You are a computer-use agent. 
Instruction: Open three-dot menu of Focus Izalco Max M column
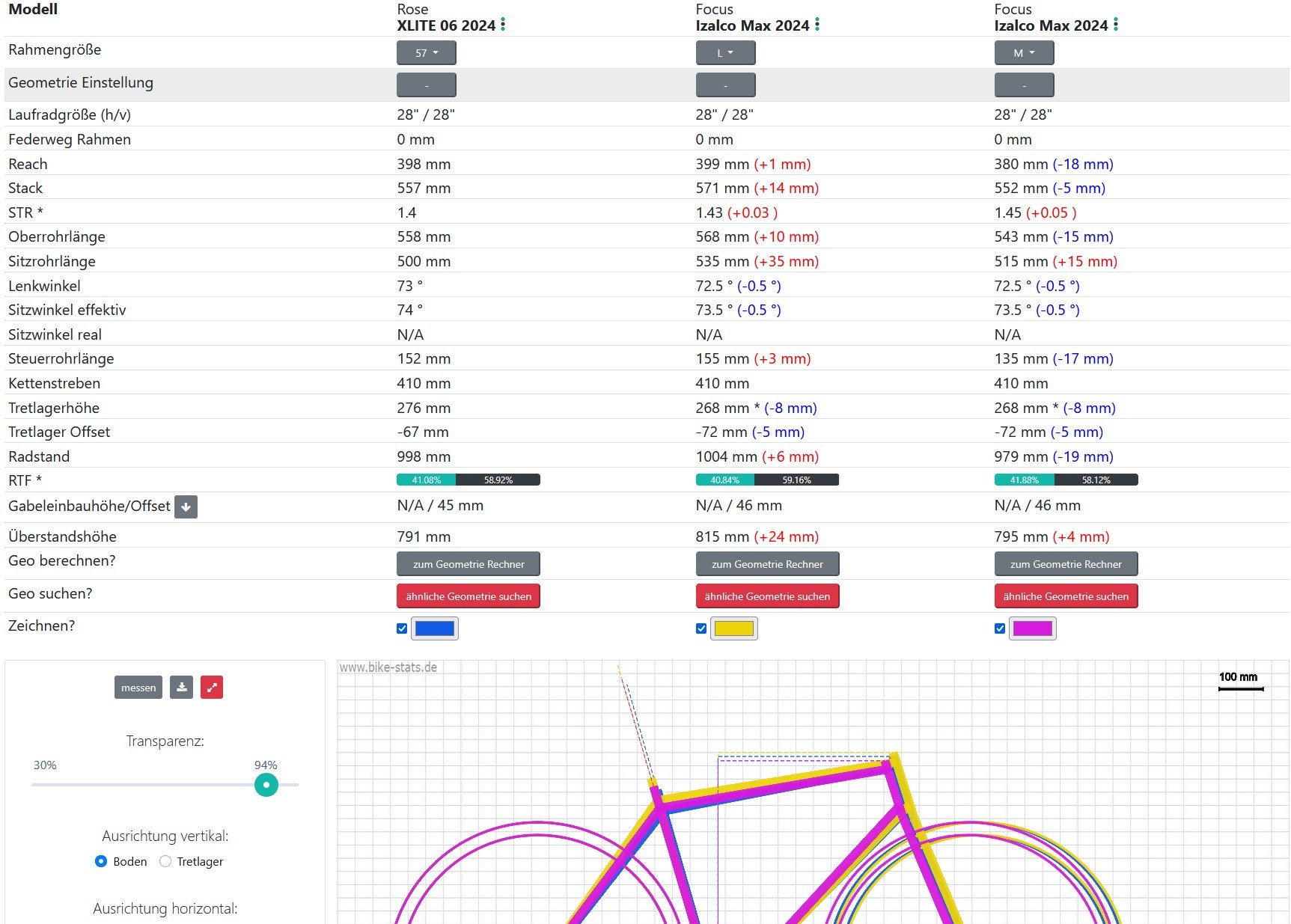[1116, 25]
